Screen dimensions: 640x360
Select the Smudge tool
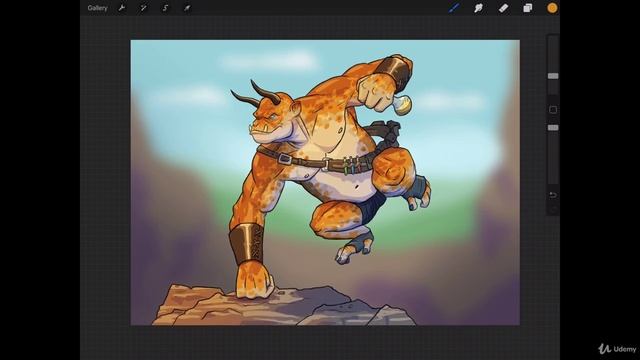478,8
